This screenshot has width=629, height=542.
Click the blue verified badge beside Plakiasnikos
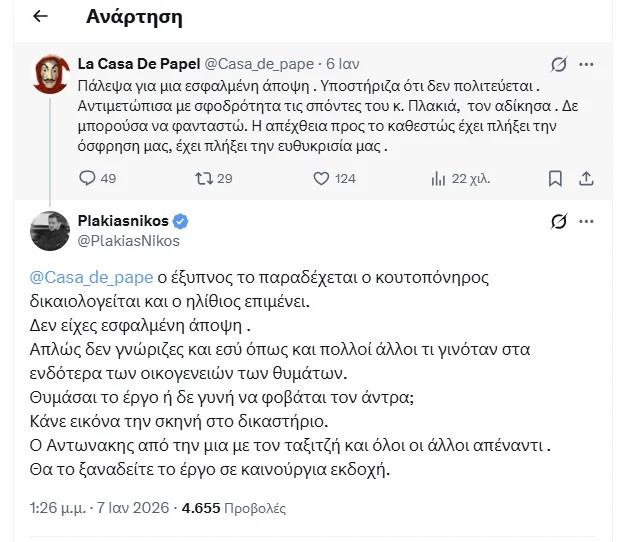181,221
